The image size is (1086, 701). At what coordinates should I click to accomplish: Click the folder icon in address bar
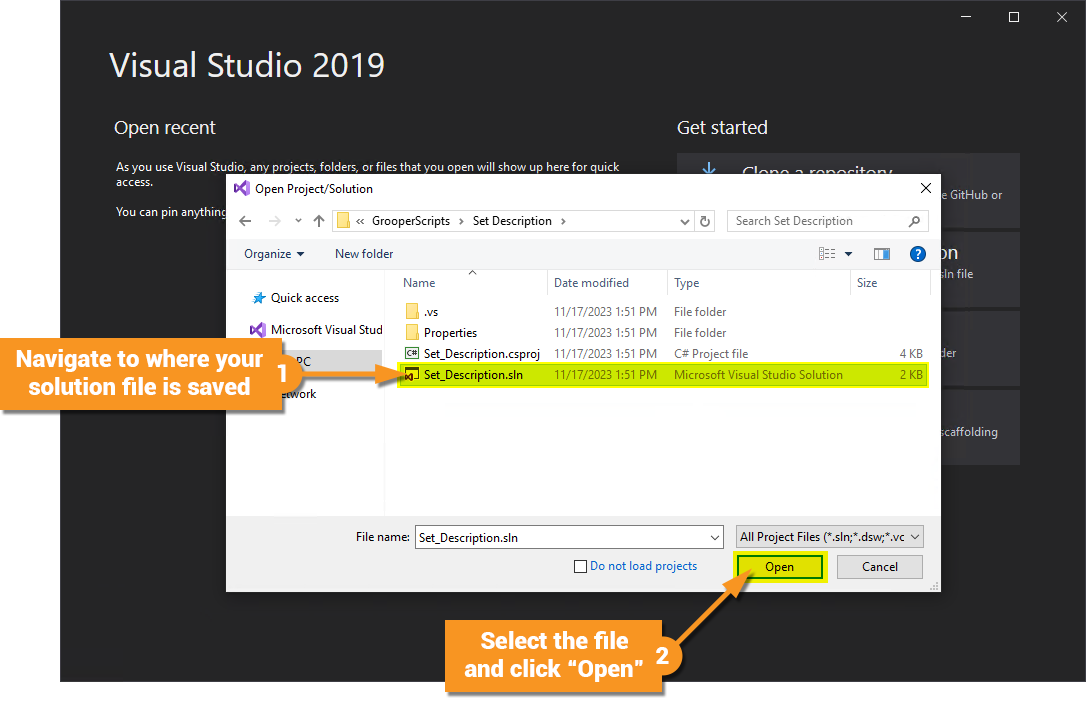[344, 221]
